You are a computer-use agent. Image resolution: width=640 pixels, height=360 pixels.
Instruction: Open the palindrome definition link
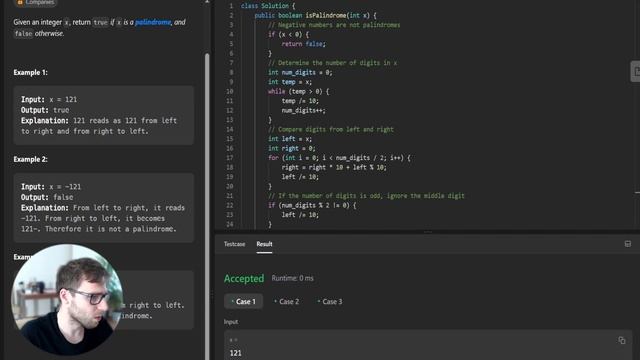coord(153,22)
